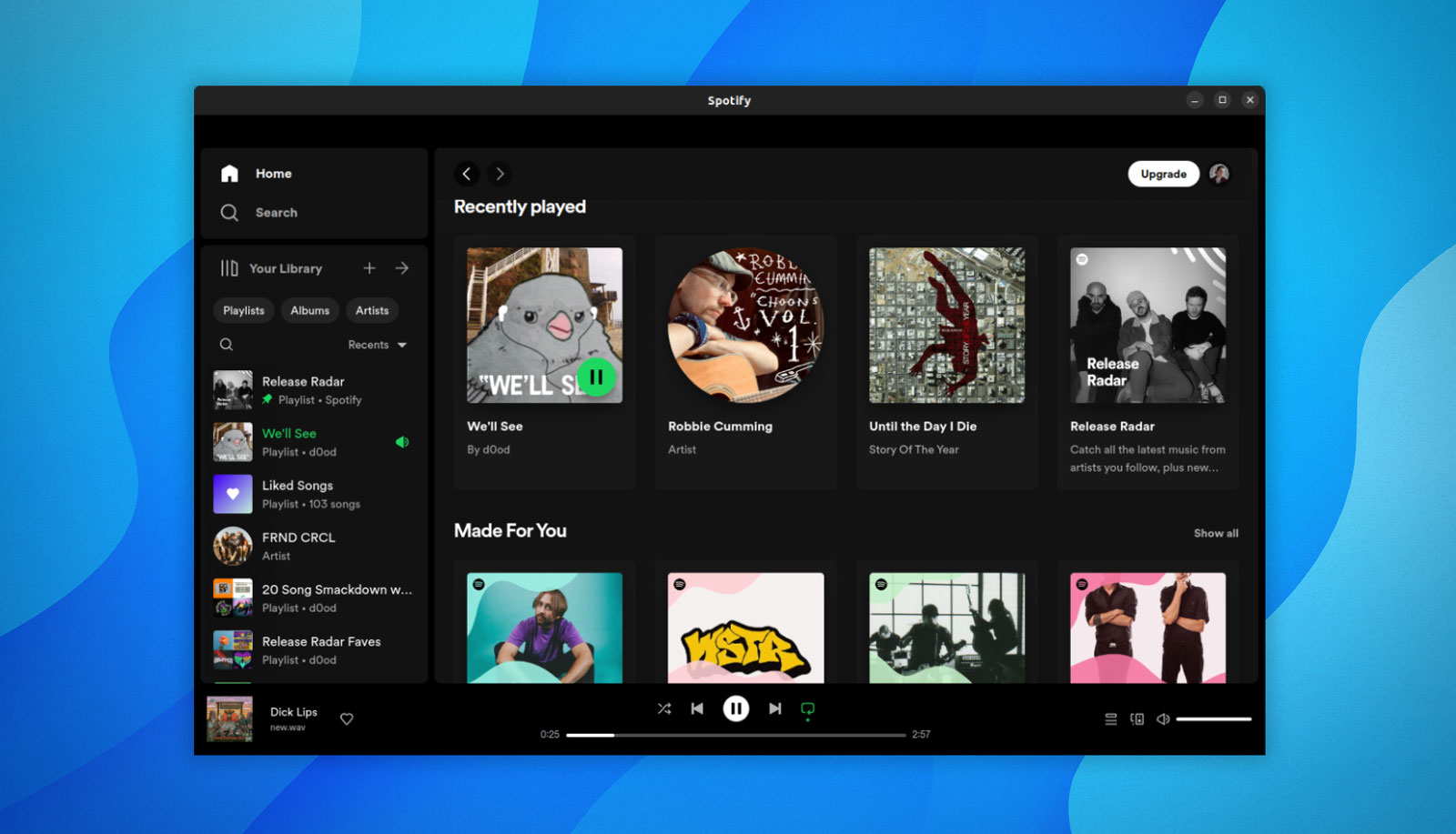Open Liked Songs playlist

[x=313, y=494]
